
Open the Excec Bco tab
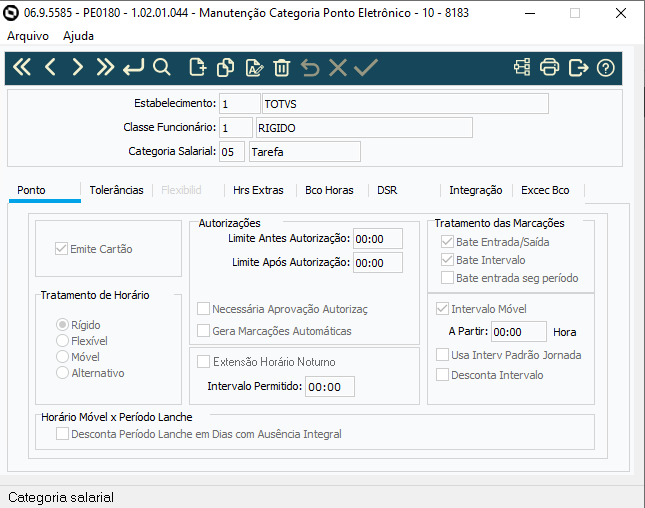click(545, 190)
